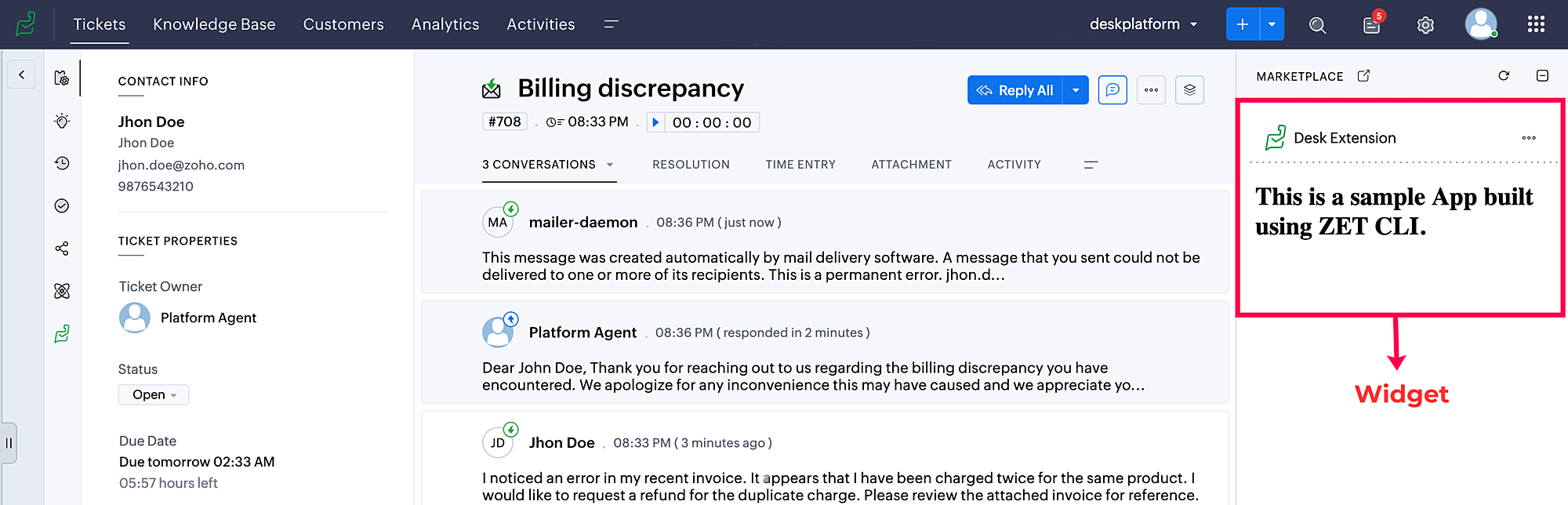Collapse the Marketplace panel
Viewport: 1568px width, 505px height.
click(1542, 76)
